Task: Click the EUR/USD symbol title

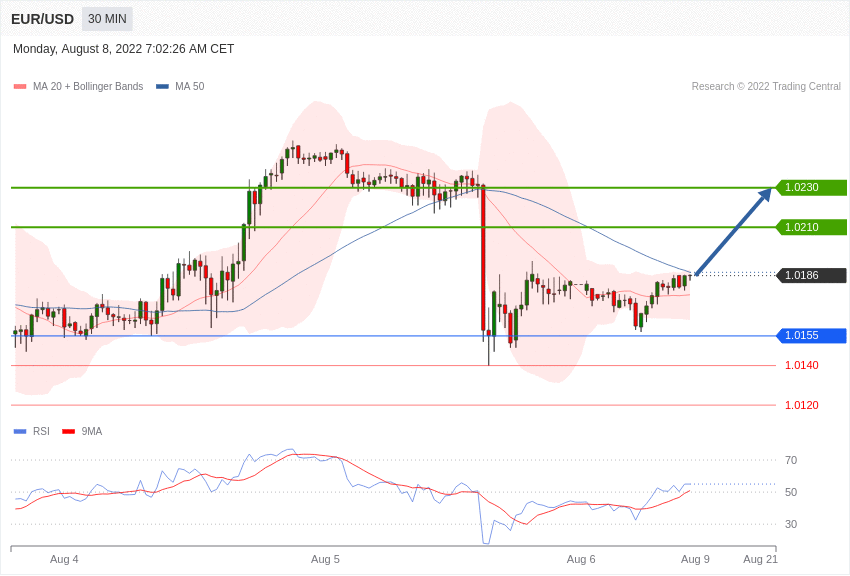Action: [42, 19]
